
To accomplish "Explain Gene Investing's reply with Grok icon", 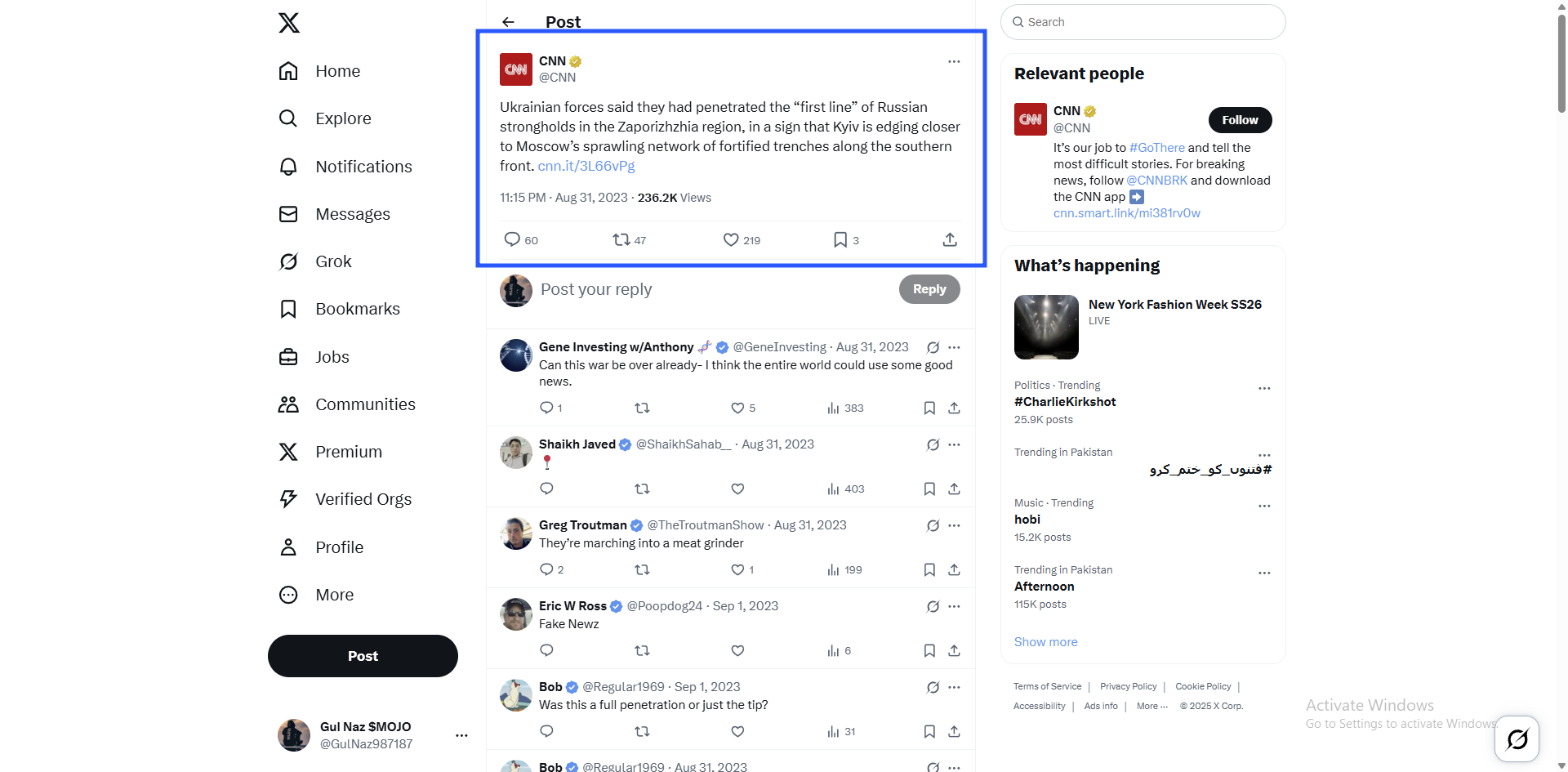I will (x=933, y=347).
